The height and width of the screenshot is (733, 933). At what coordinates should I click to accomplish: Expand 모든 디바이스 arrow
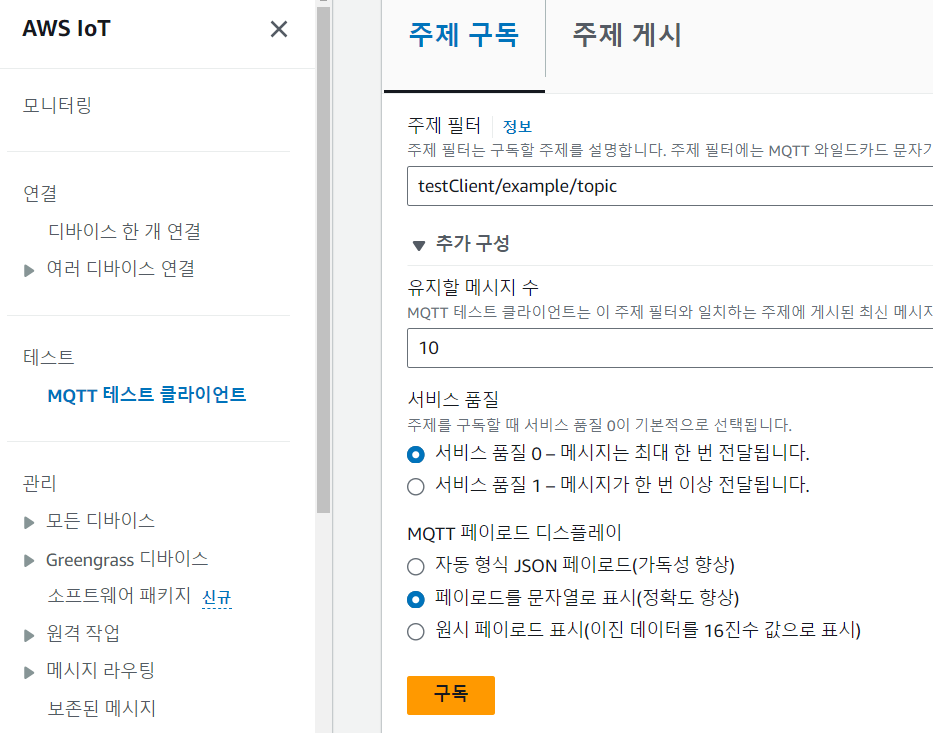click(29, 522)
